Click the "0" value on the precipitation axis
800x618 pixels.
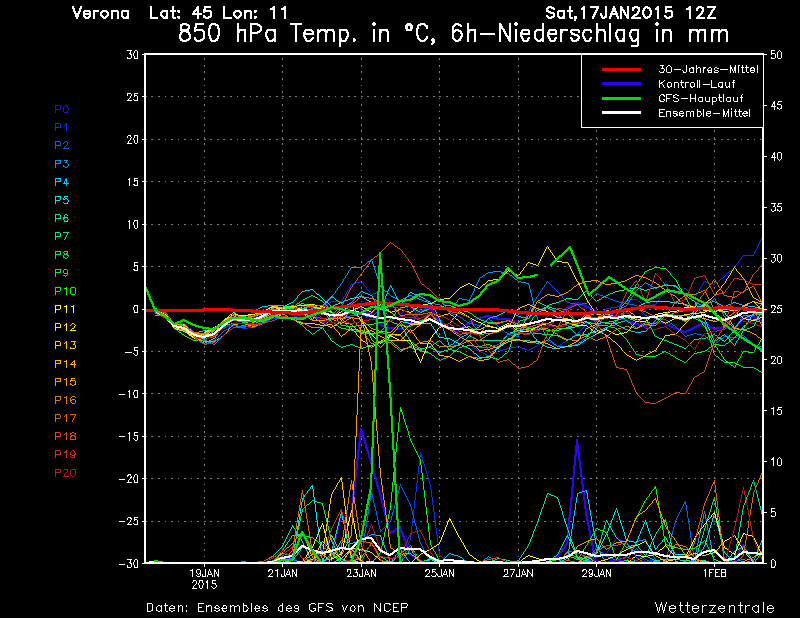[773, 563]
